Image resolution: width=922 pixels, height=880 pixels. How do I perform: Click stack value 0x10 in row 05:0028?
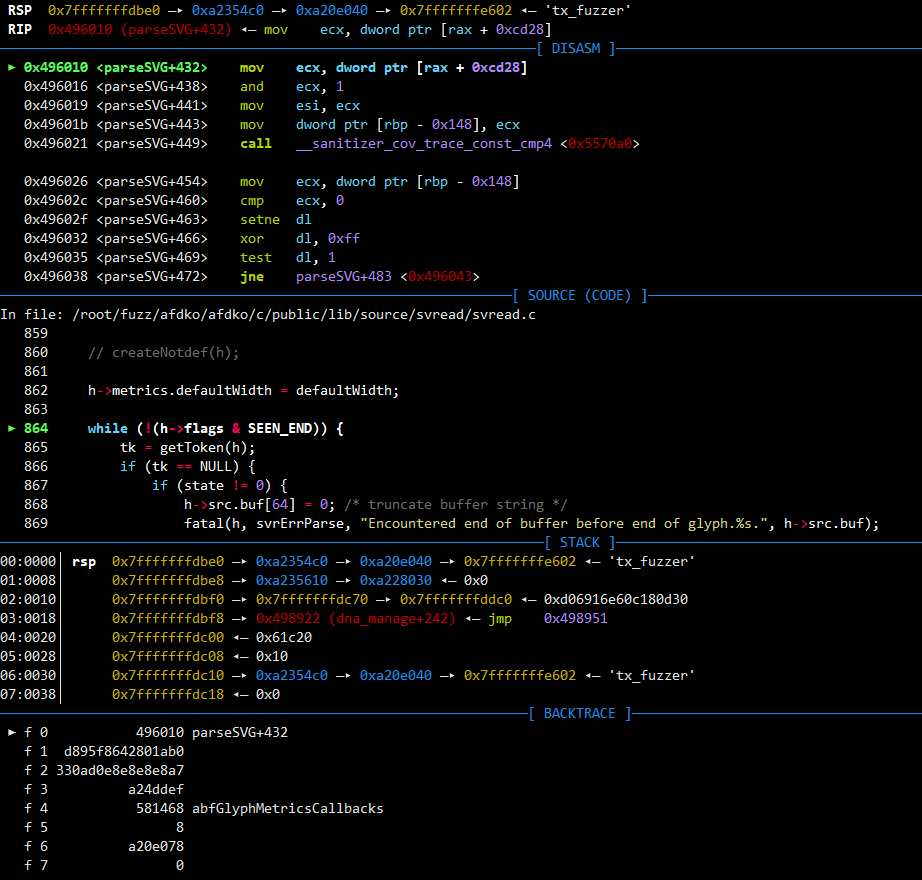pos(272,656)
